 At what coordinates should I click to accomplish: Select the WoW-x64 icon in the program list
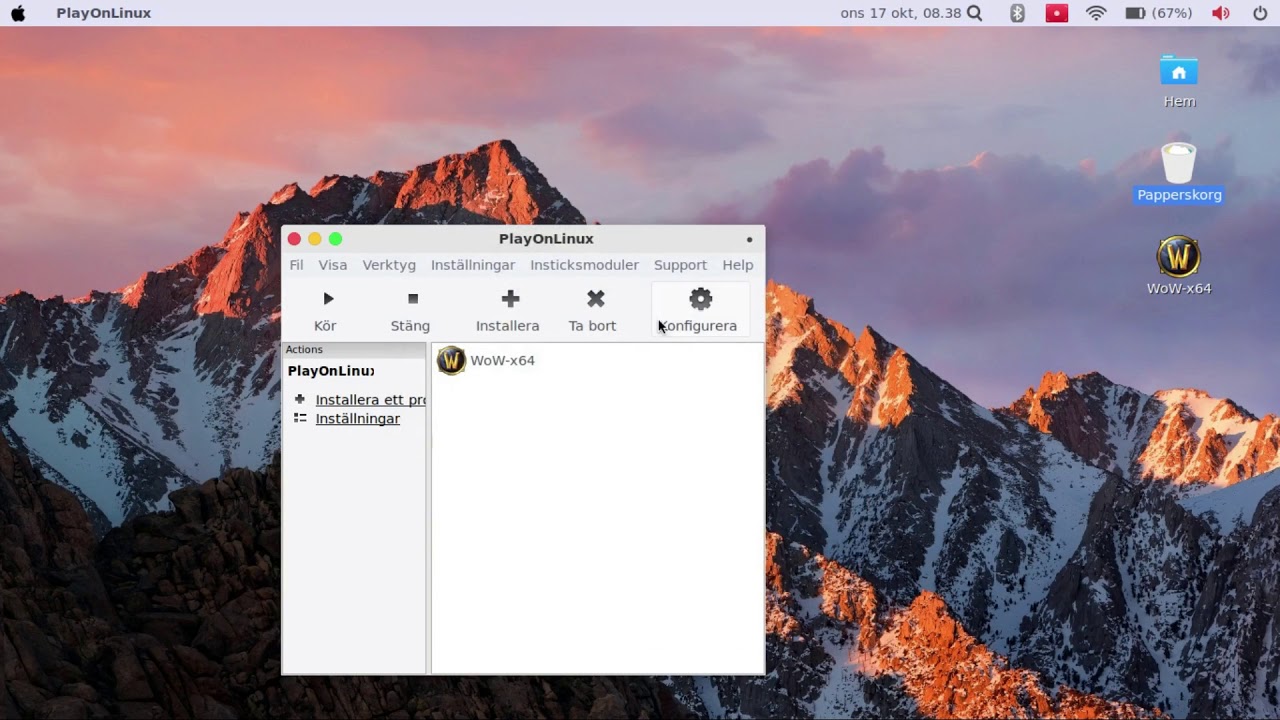click(451, 360)
